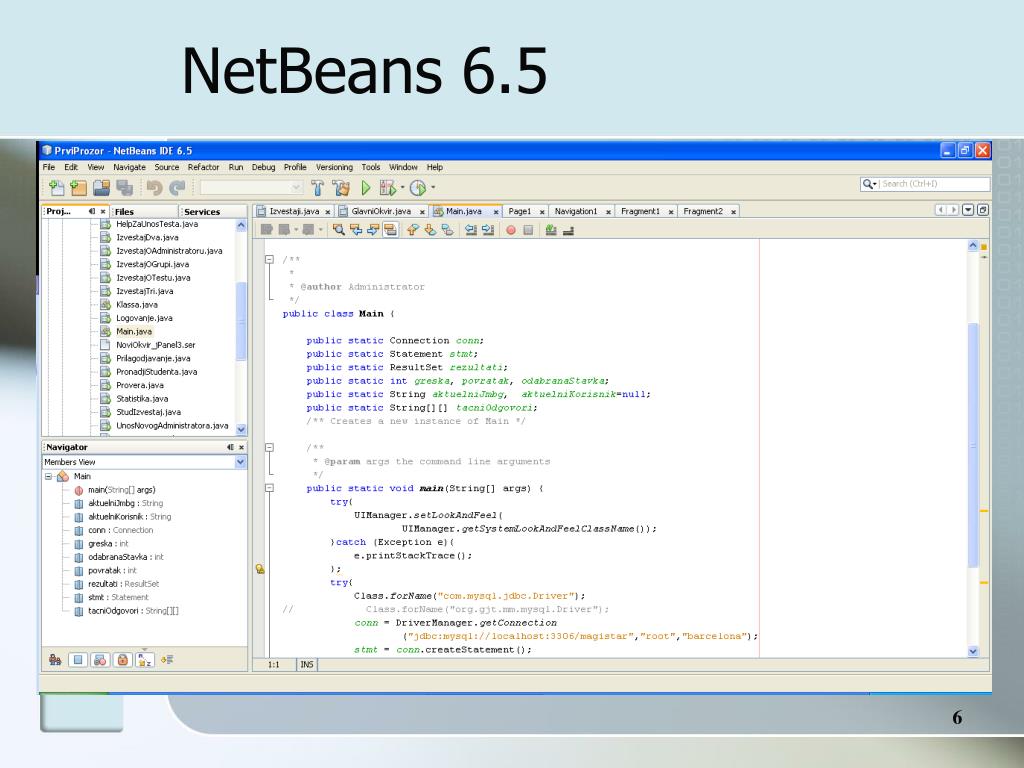This screenshot has height=768, width=1024.
Task: Click the Open Project toolbar icon
Action: click(101, 188)
